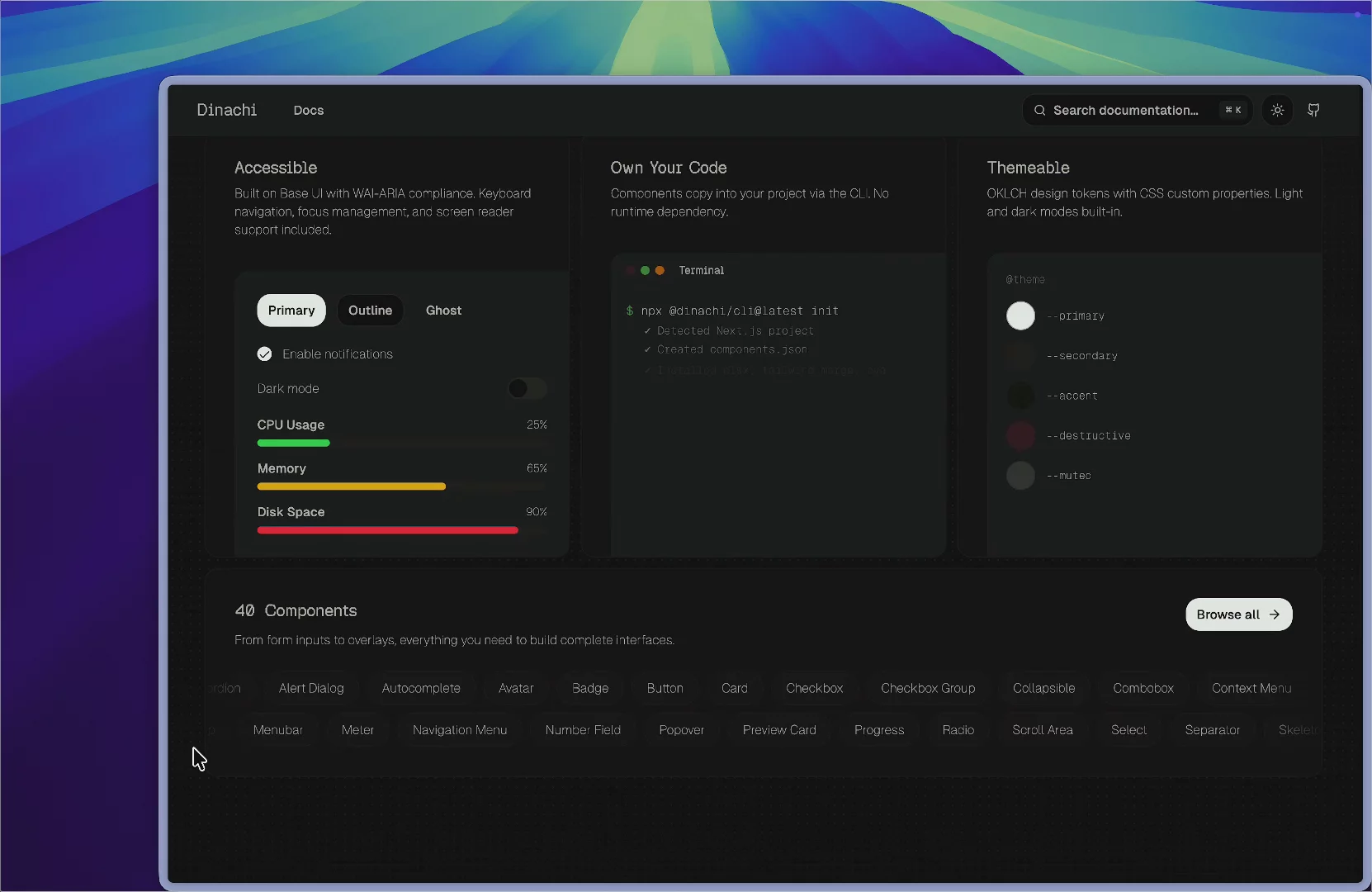This screenshot has width=1372, height=892.
Task: Click the Primary button
Action: click(291, 311)
